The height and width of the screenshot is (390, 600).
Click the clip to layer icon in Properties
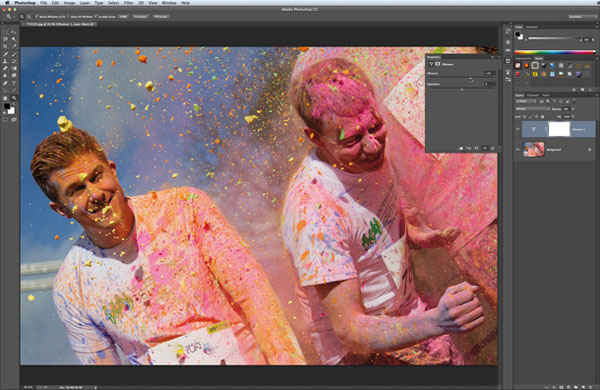(x=461, y=148)
